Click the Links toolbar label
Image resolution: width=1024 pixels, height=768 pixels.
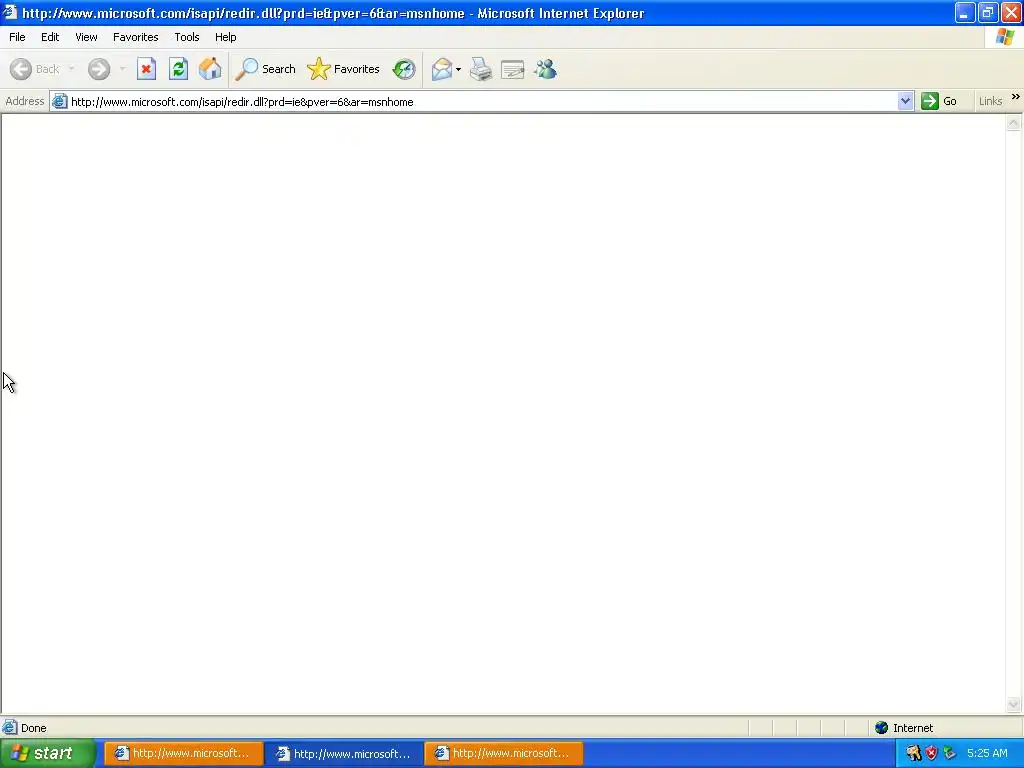(990, 101)
